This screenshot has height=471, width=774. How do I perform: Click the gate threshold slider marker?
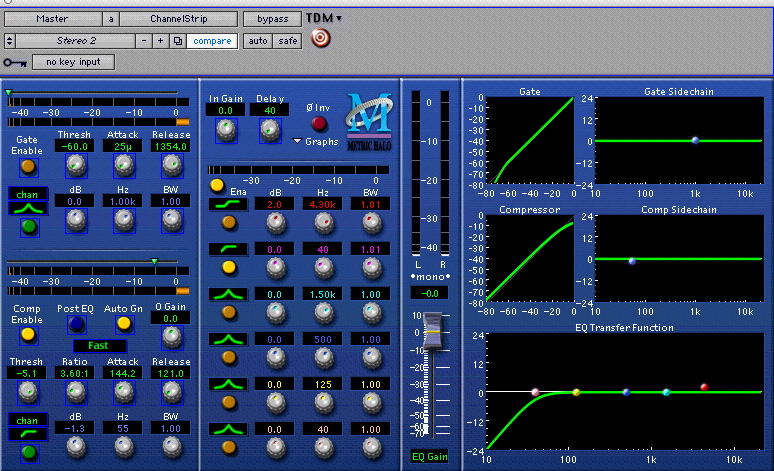8,92
